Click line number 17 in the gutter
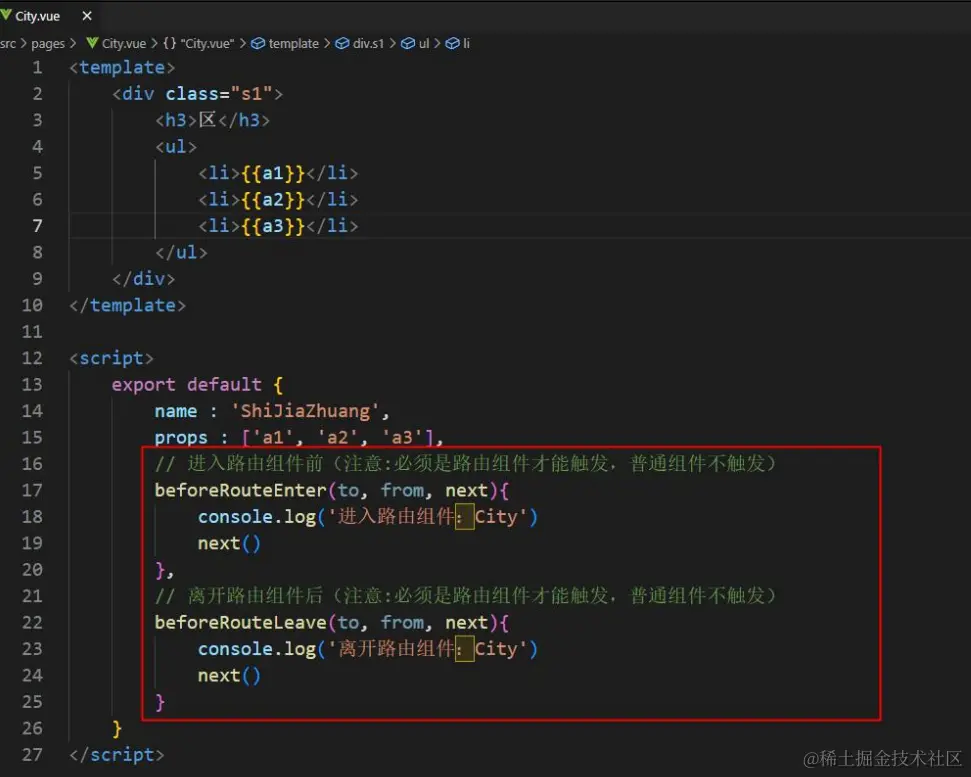 pyautogui.click(x=32, y=490)
